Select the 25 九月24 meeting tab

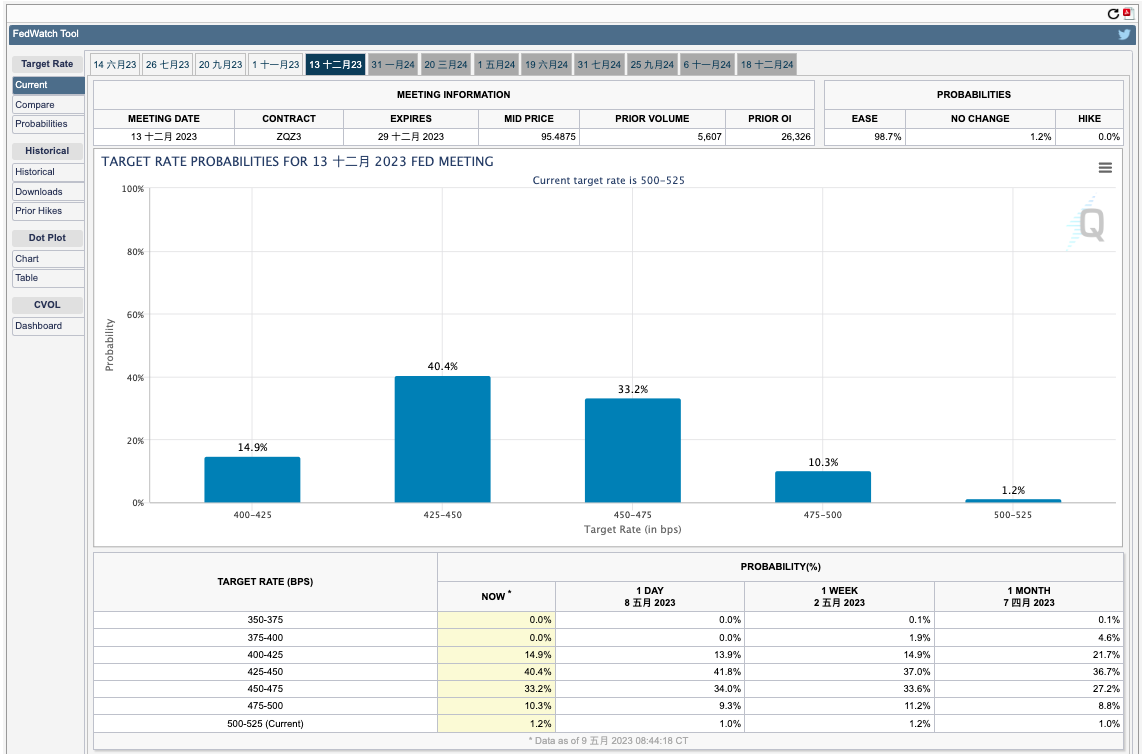click(x=653, y=65)
